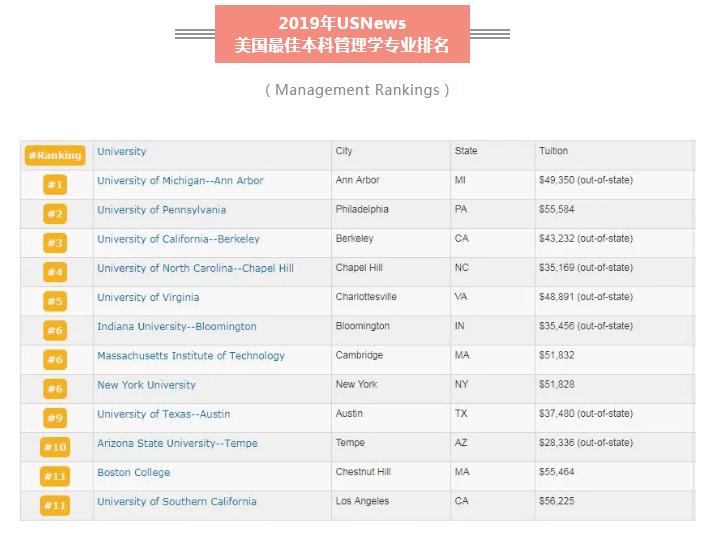
Task: Click #6 badge beside New York University
Action: coord(55,389)
